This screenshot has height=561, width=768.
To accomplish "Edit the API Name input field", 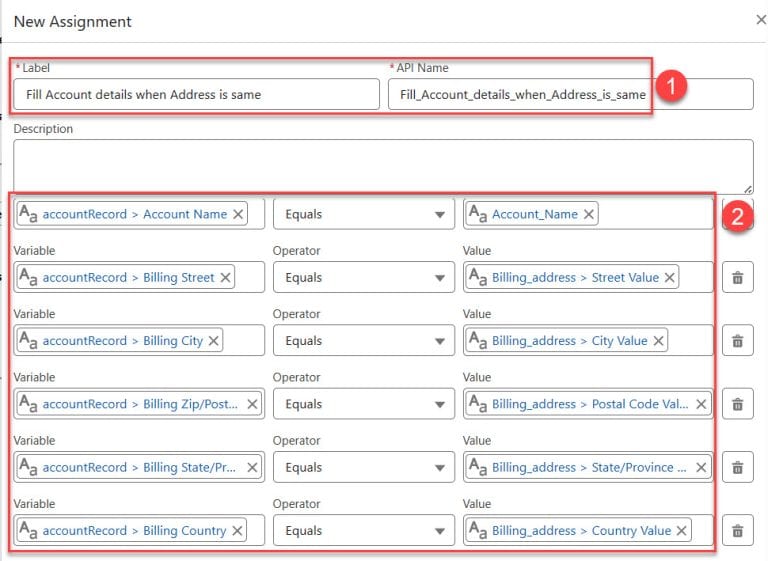I will click(x=571, y=94).
